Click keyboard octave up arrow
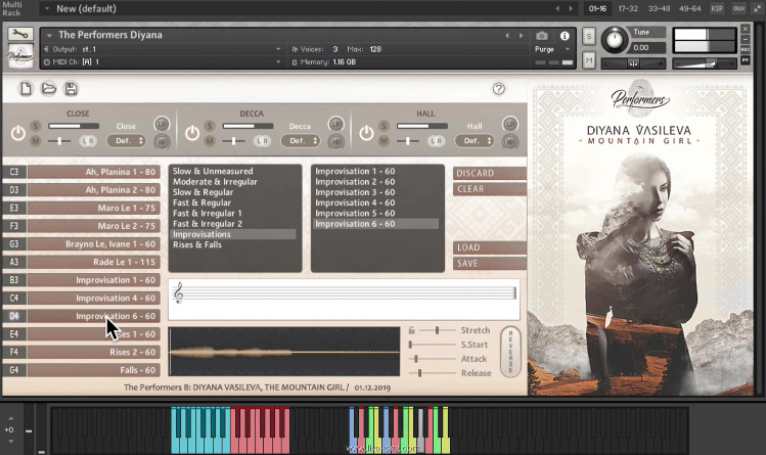 (11, 418)
